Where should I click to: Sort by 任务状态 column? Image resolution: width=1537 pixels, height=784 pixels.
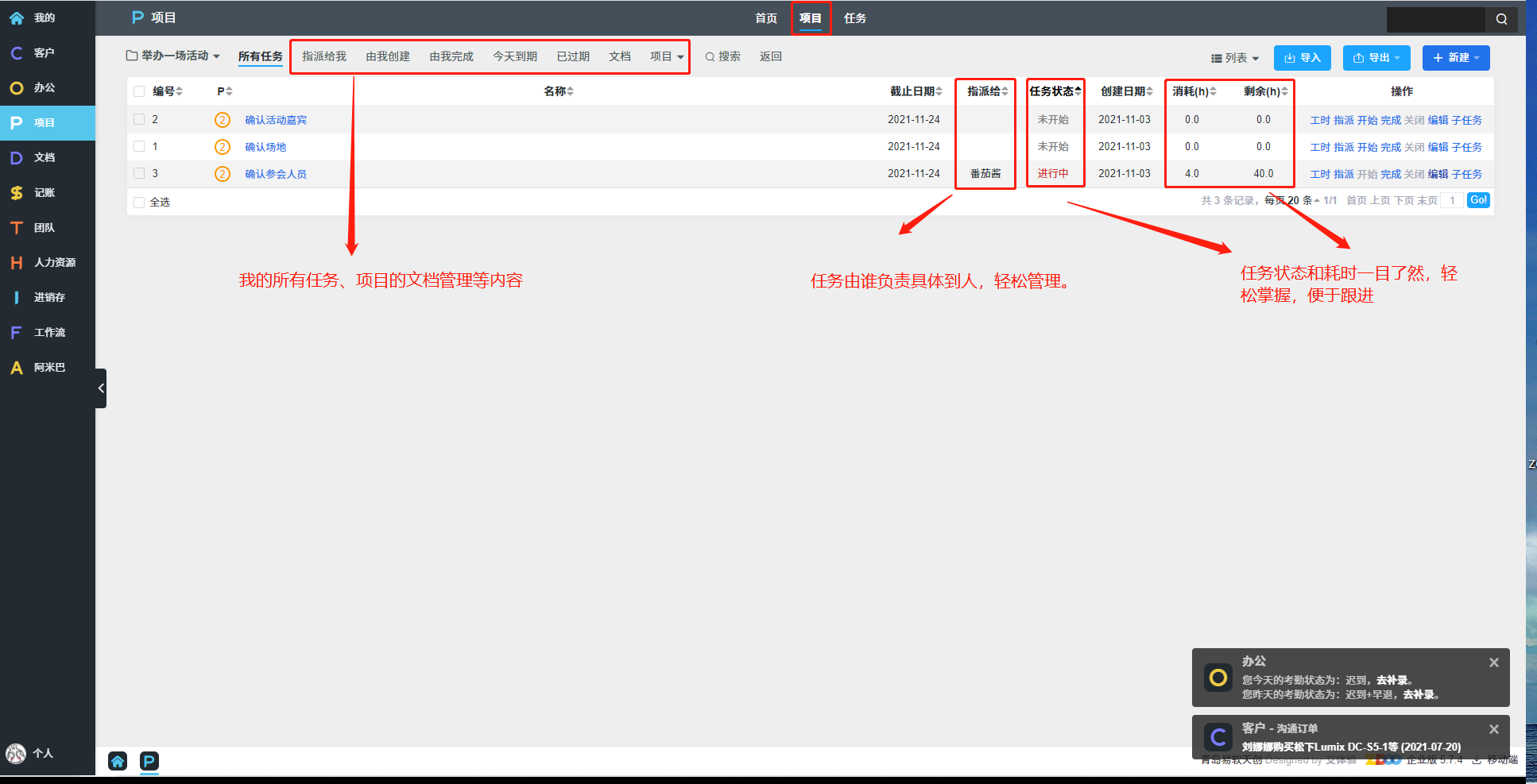[1055, 91]
